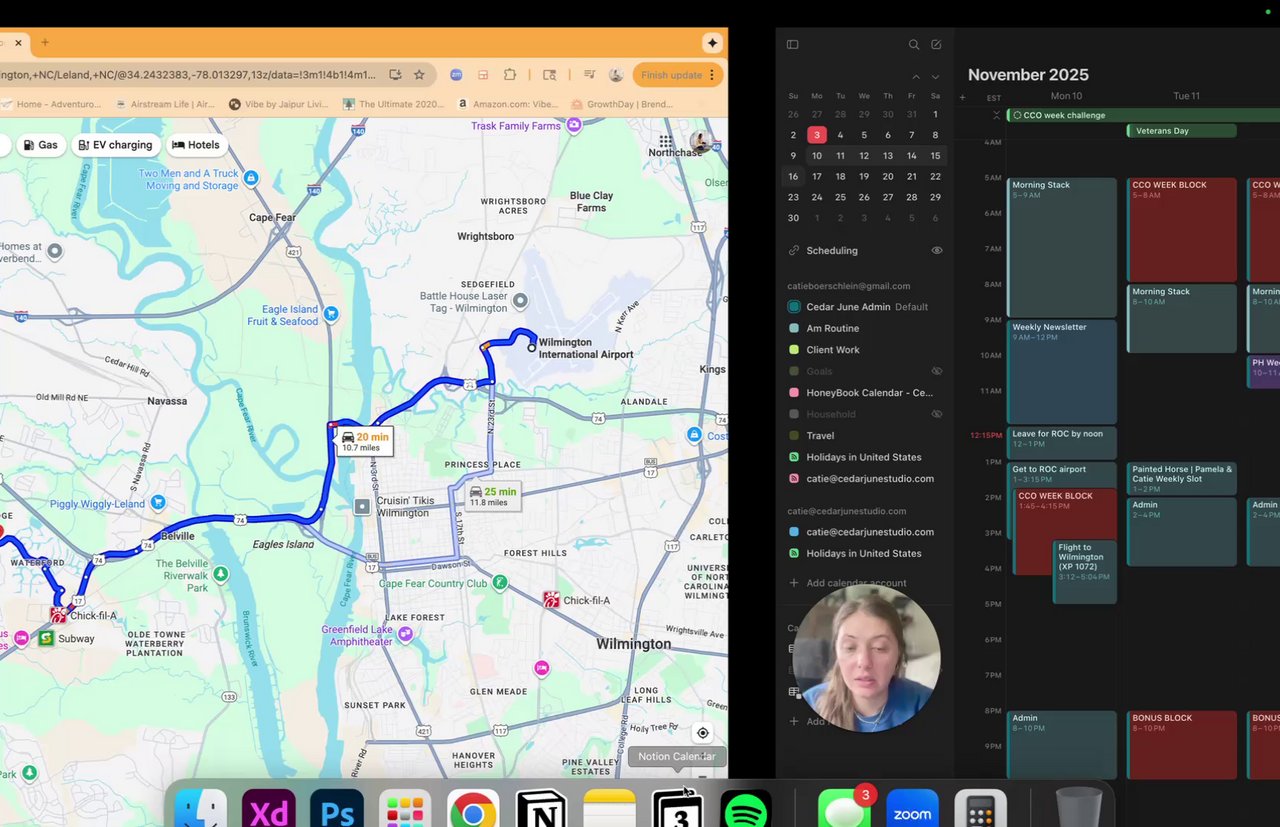Show your location on the map
Image resolution: width=1280 pixels, height=827 pixels.
pyautogui.click(x=703, y=733)
